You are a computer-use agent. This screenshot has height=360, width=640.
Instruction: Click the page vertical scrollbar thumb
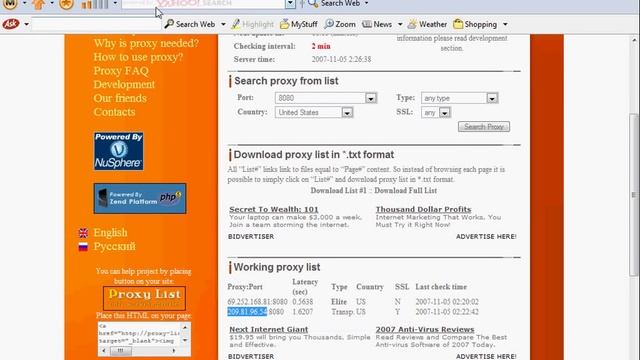pos(634,195)
